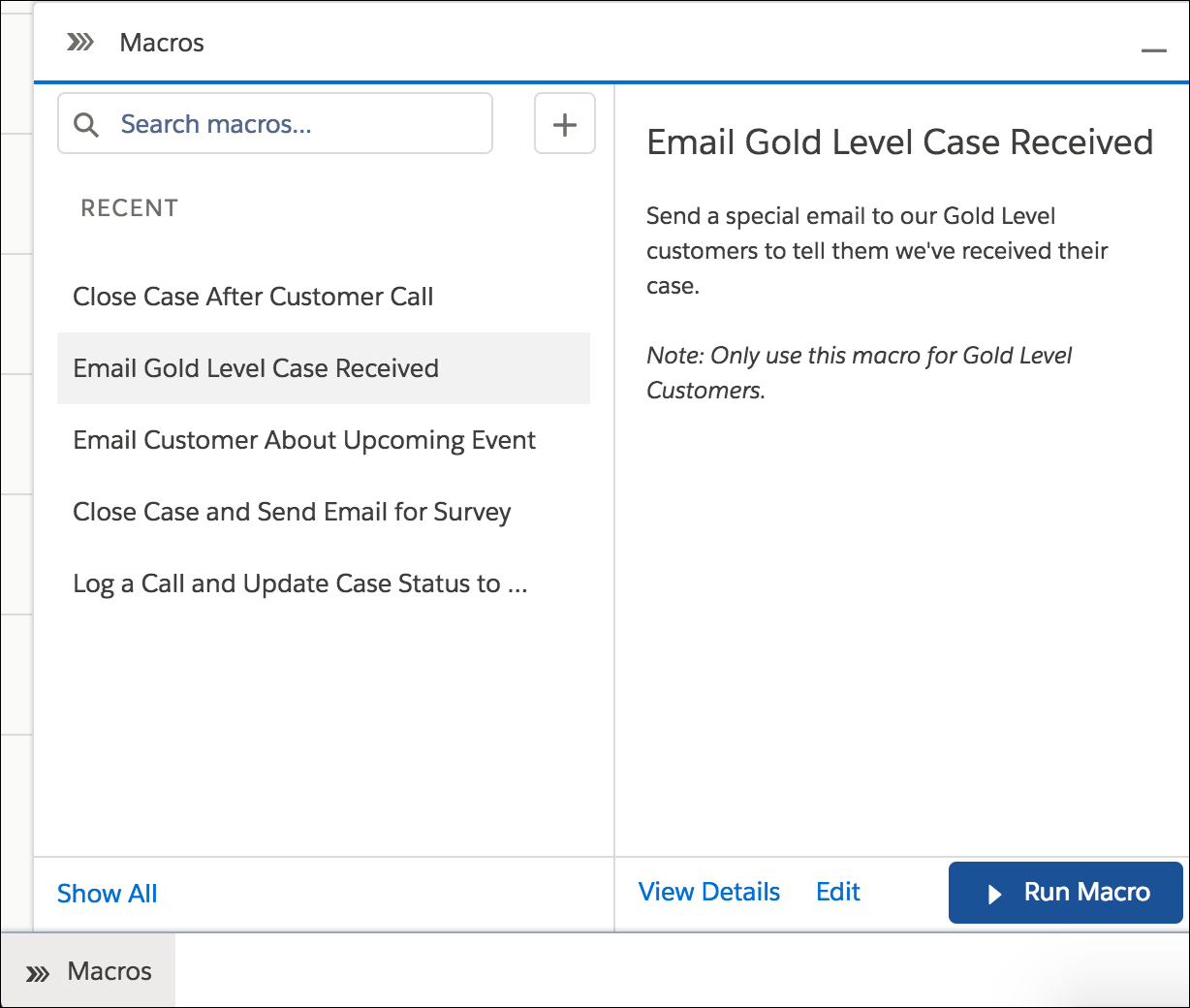The width and height of the screenshot is (1190, 1008).
Task: Expand the RECENT macros section
Action: click(129, 207)
